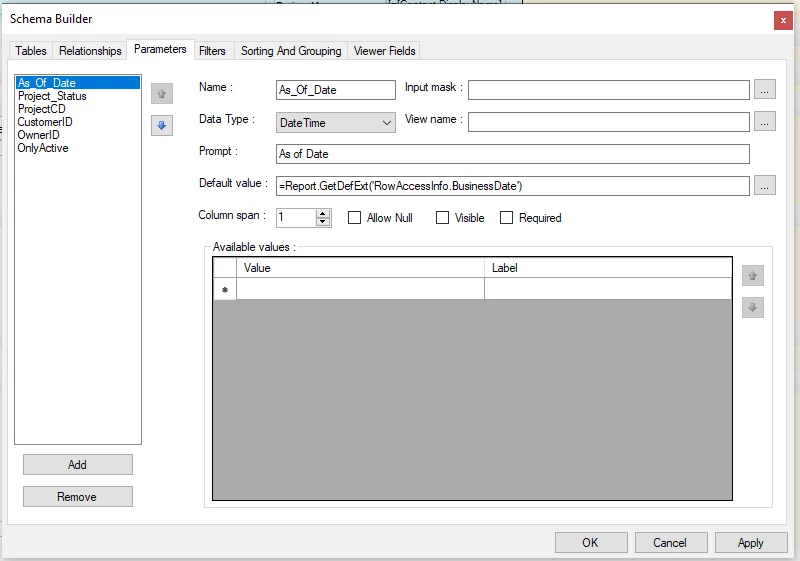Open the Filters tab
The height and width of the screenshot is (561, 800).
(212, 51)
